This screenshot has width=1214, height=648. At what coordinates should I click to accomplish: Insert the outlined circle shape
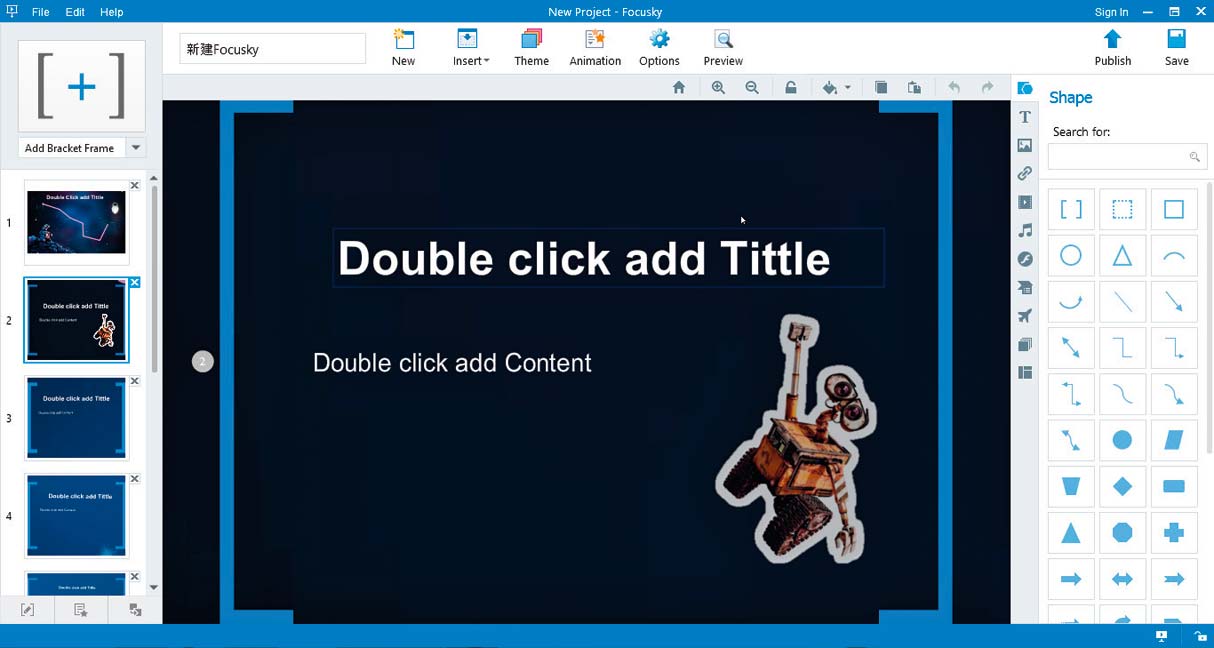(x=1071, y=256)
